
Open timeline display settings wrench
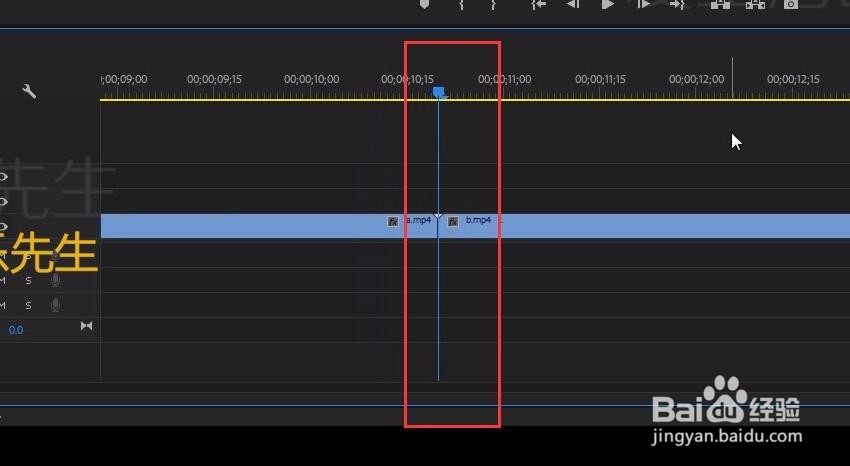pyautogui.click(x=29, y=91)
